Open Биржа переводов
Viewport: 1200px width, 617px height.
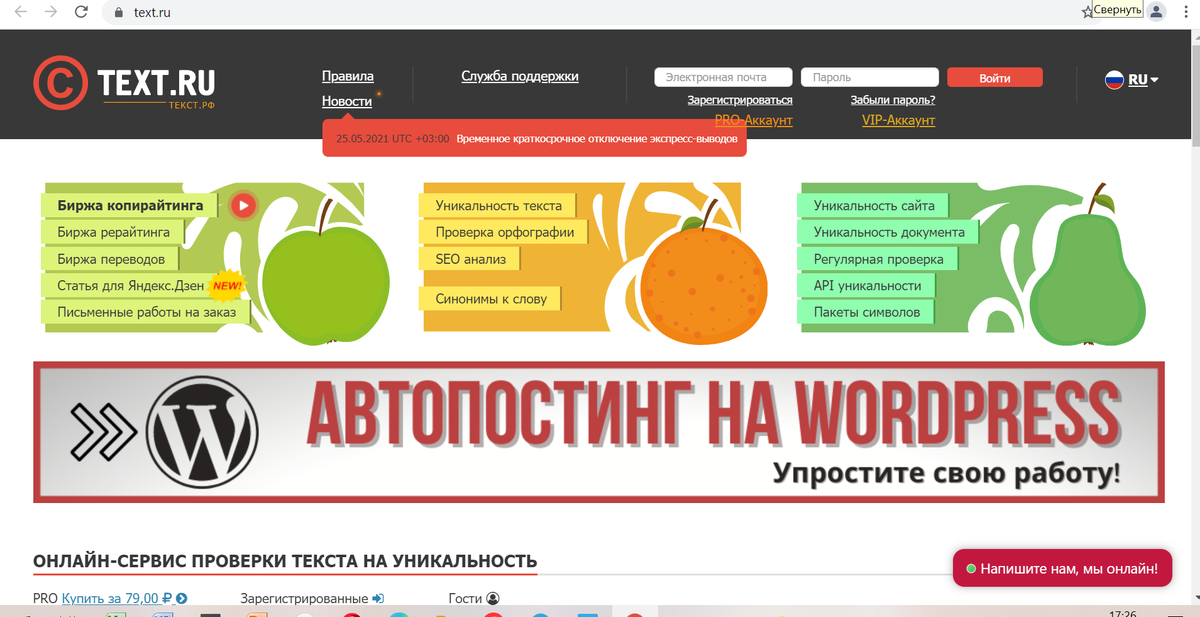click(x=111, y=259)
